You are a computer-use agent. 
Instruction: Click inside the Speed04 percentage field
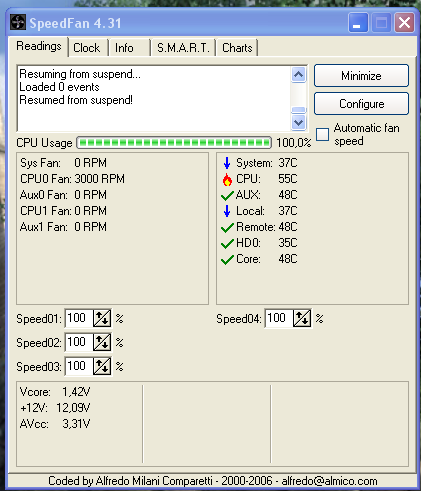point(279,318)
